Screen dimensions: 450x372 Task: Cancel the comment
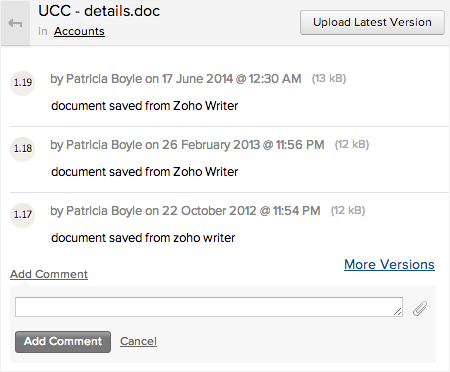(x=138, y=341)
